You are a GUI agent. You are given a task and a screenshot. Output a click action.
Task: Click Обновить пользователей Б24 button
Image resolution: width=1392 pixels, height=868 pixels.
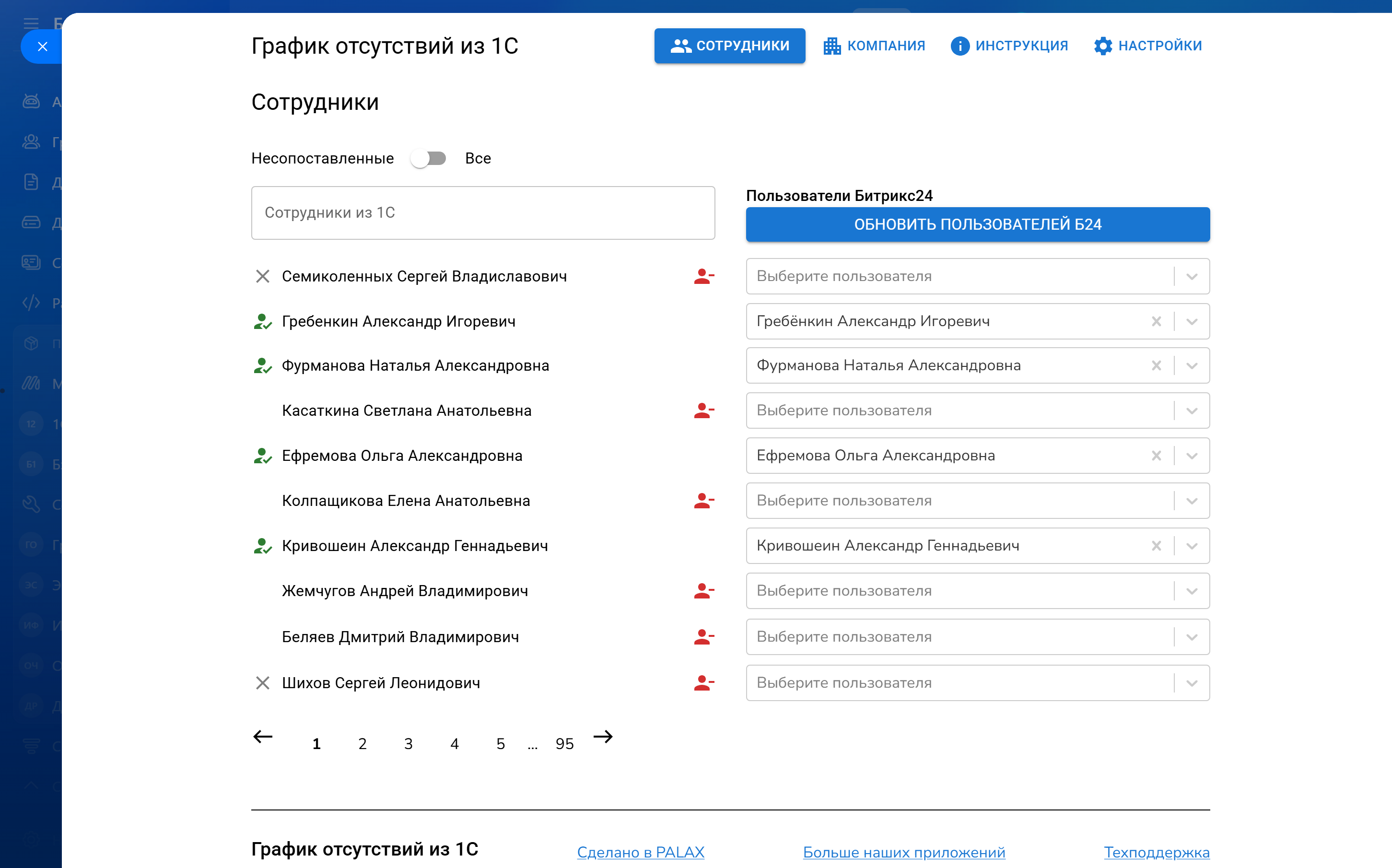tap(978, 224)
